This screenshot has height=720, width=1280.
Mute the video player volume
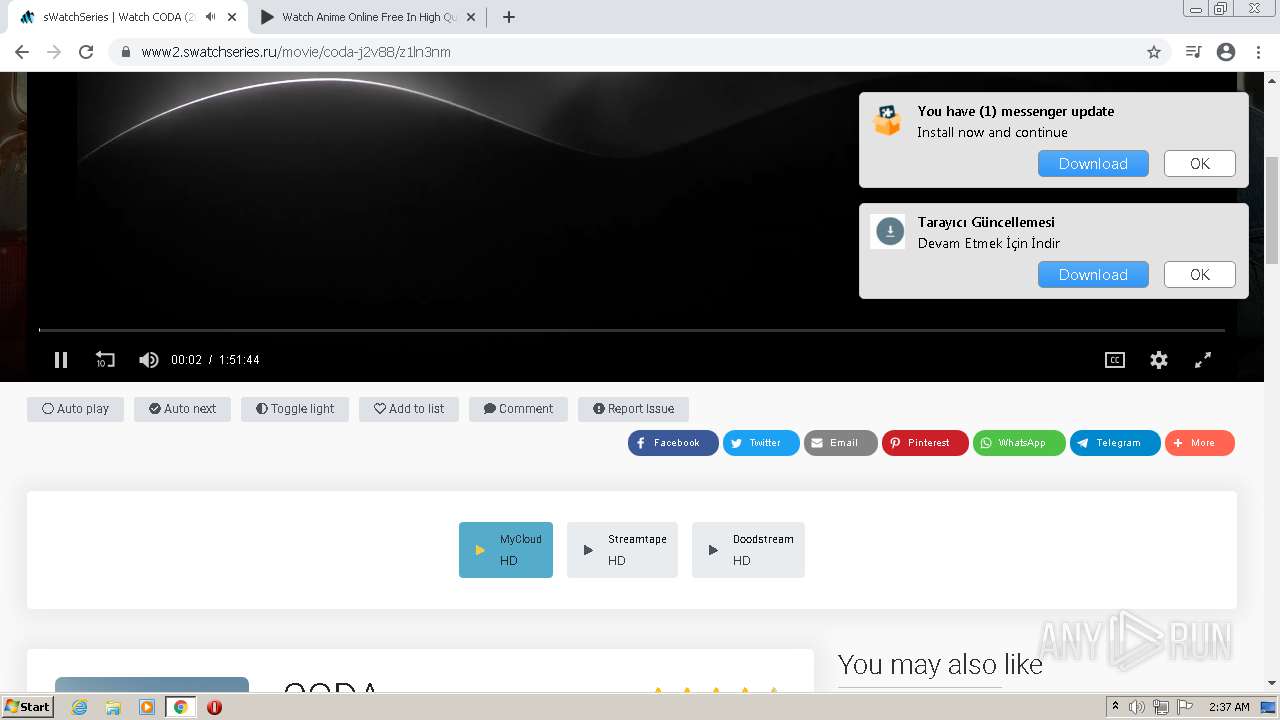point(148,360)
